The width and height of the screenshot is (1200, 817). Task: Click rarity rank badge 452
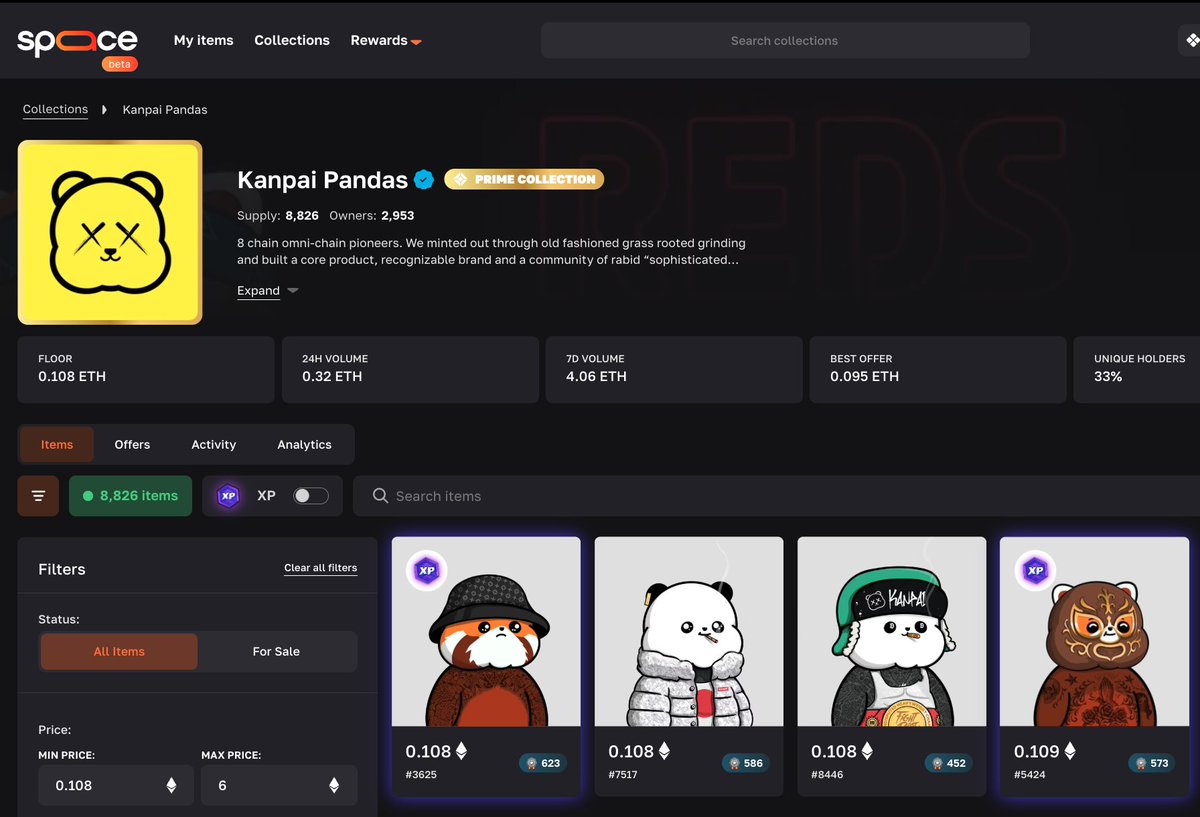pyautogui.click(x=948, y=763)
